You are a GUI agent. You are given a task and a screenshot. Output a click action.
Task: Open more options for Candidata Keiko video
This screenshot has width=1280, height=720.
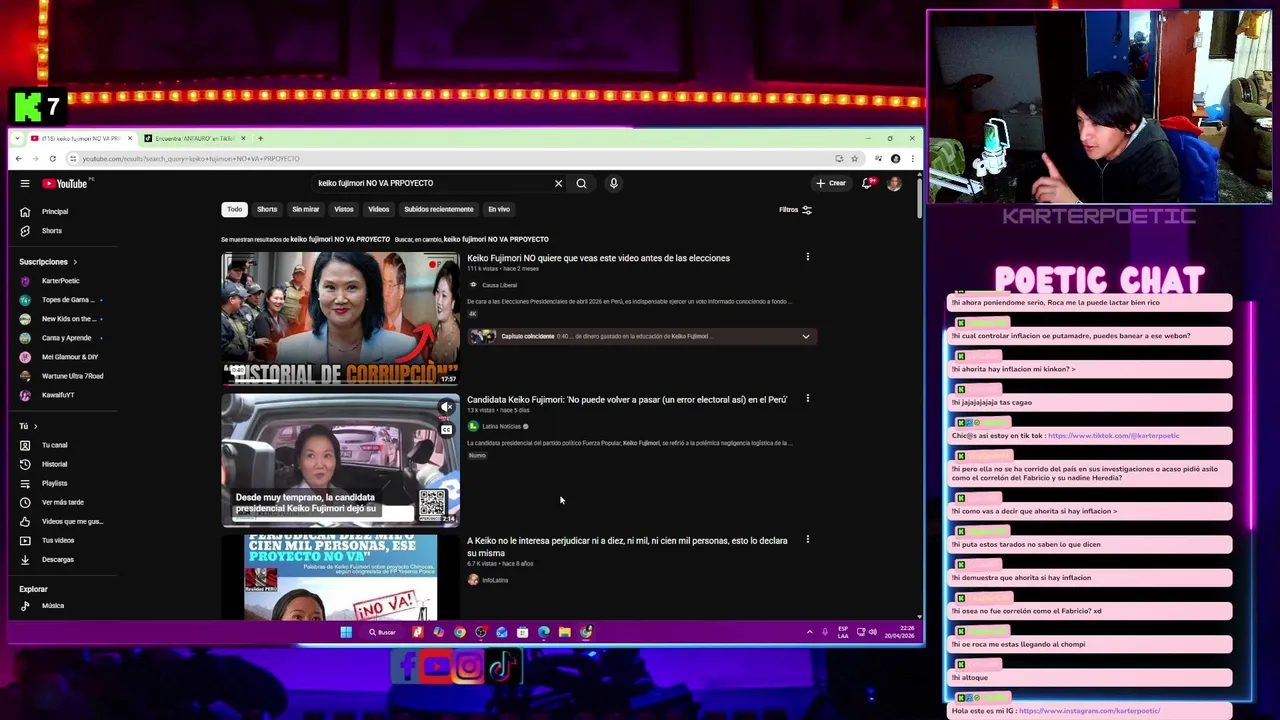tap(807, 398)
